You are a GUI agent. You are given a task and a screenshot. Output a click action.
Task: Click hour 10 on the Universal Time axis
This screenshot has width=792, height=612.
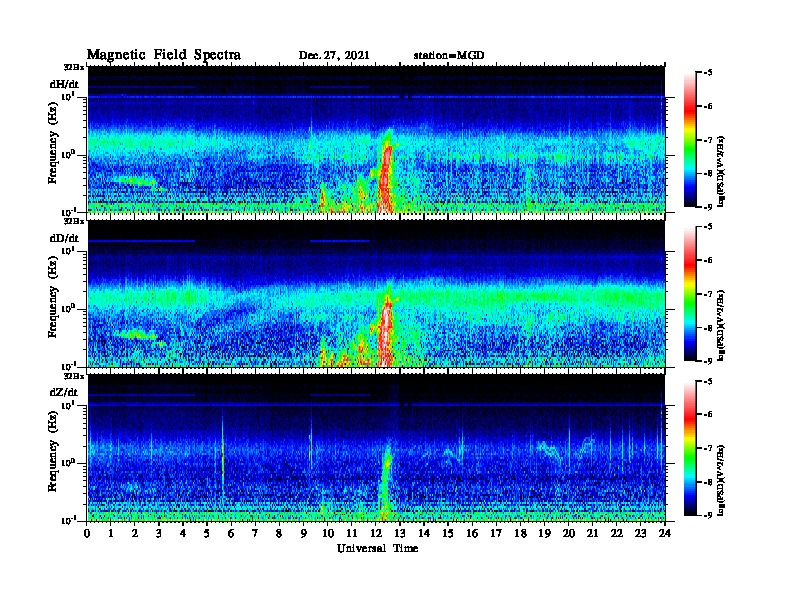click(x=328, y=534)
